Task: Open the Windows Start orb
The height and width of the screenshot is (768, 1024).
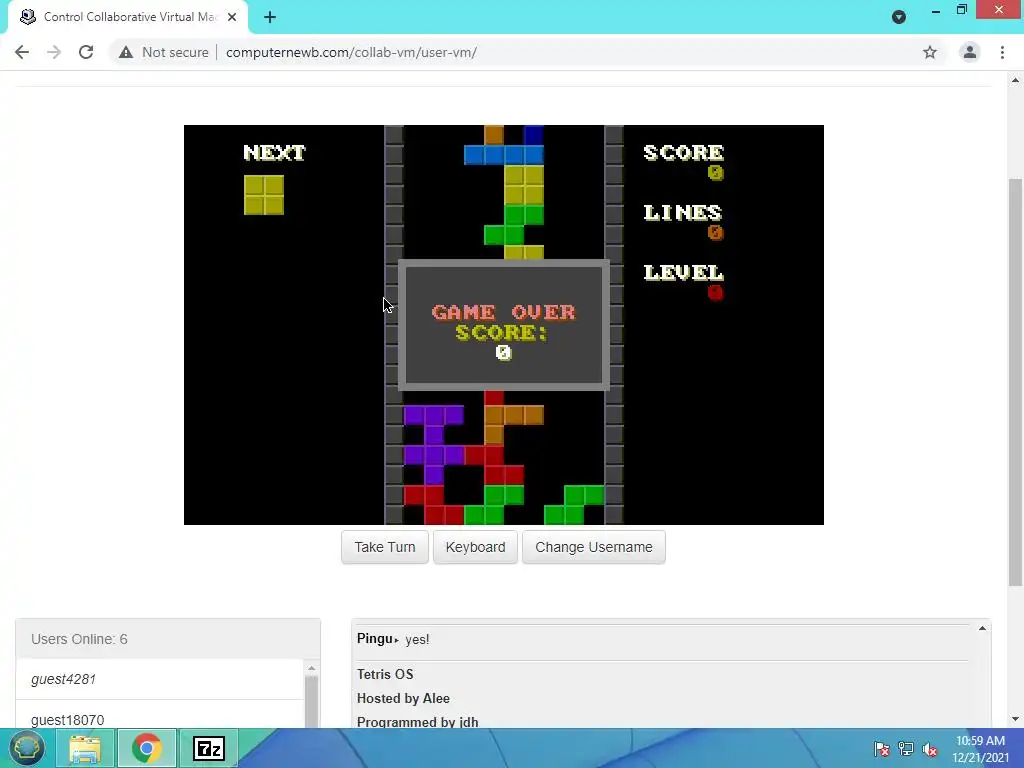Action: [x=26, y=748]
